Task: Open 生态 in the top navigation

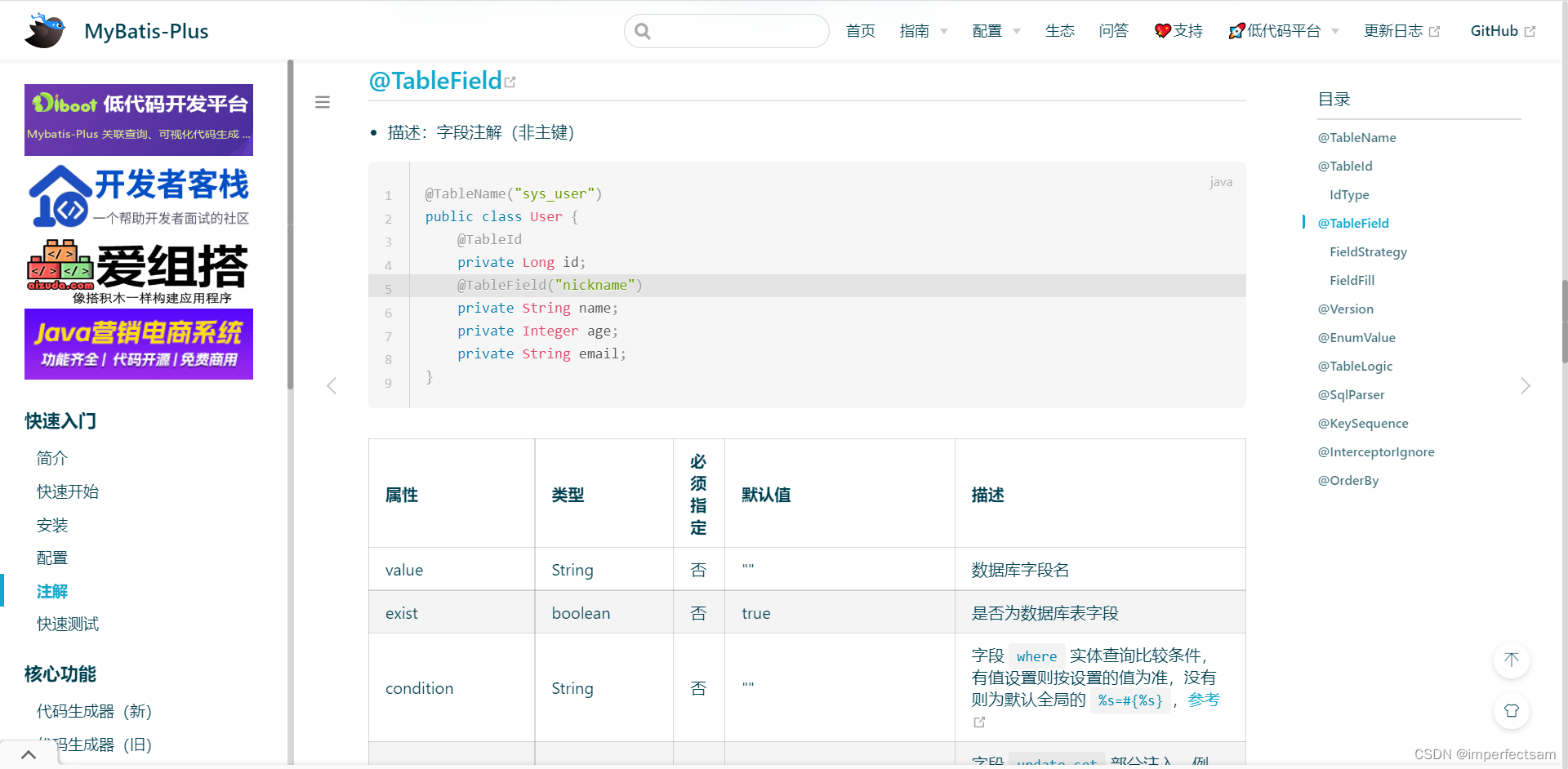Action: pos(1060,31)
